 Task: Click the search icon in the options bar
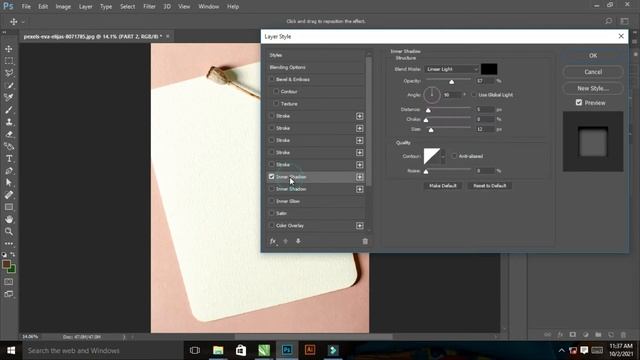pyautogui.click(x=609, y=21)
